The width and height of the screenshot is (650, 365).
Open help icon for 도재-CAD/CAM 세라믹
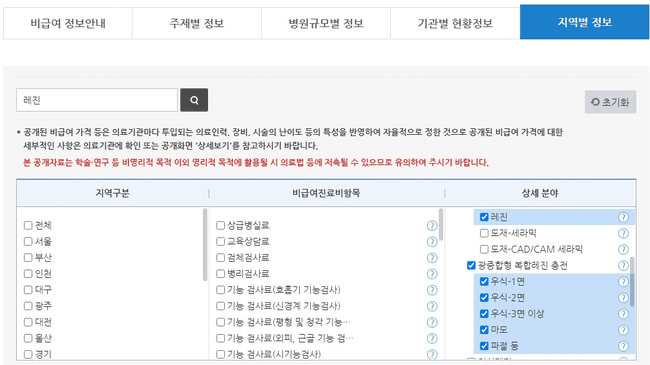pos(623,250)
